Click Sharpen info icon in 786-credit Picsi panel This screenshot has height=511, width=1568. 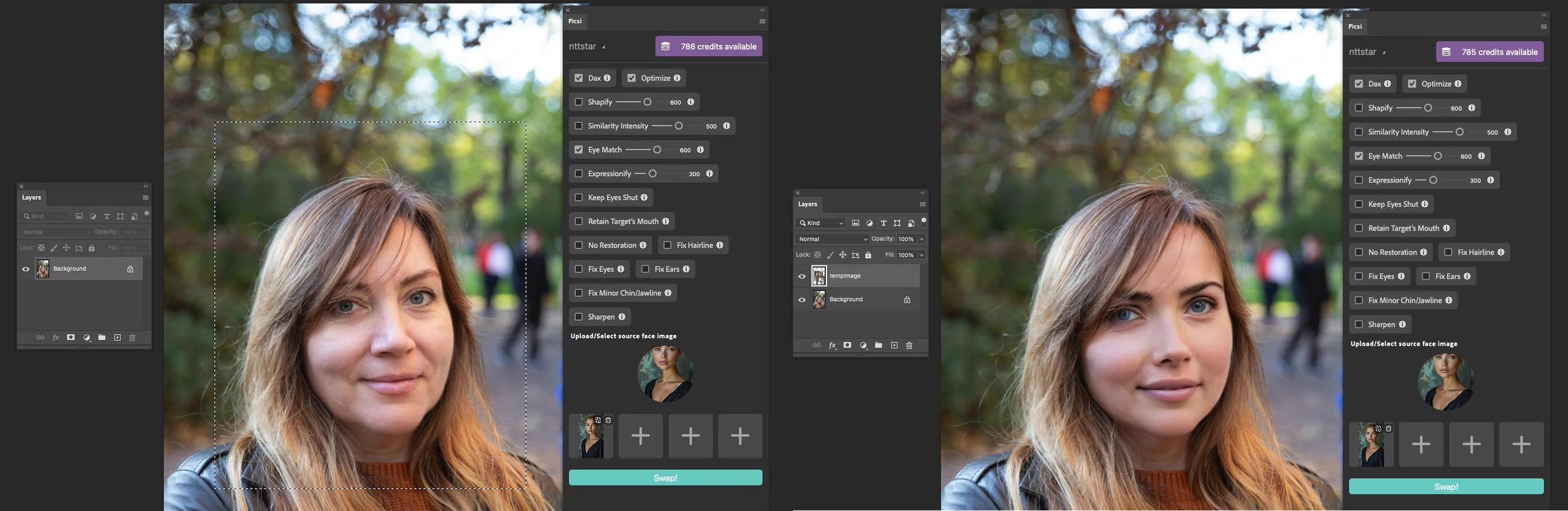(x=621, y=317)
